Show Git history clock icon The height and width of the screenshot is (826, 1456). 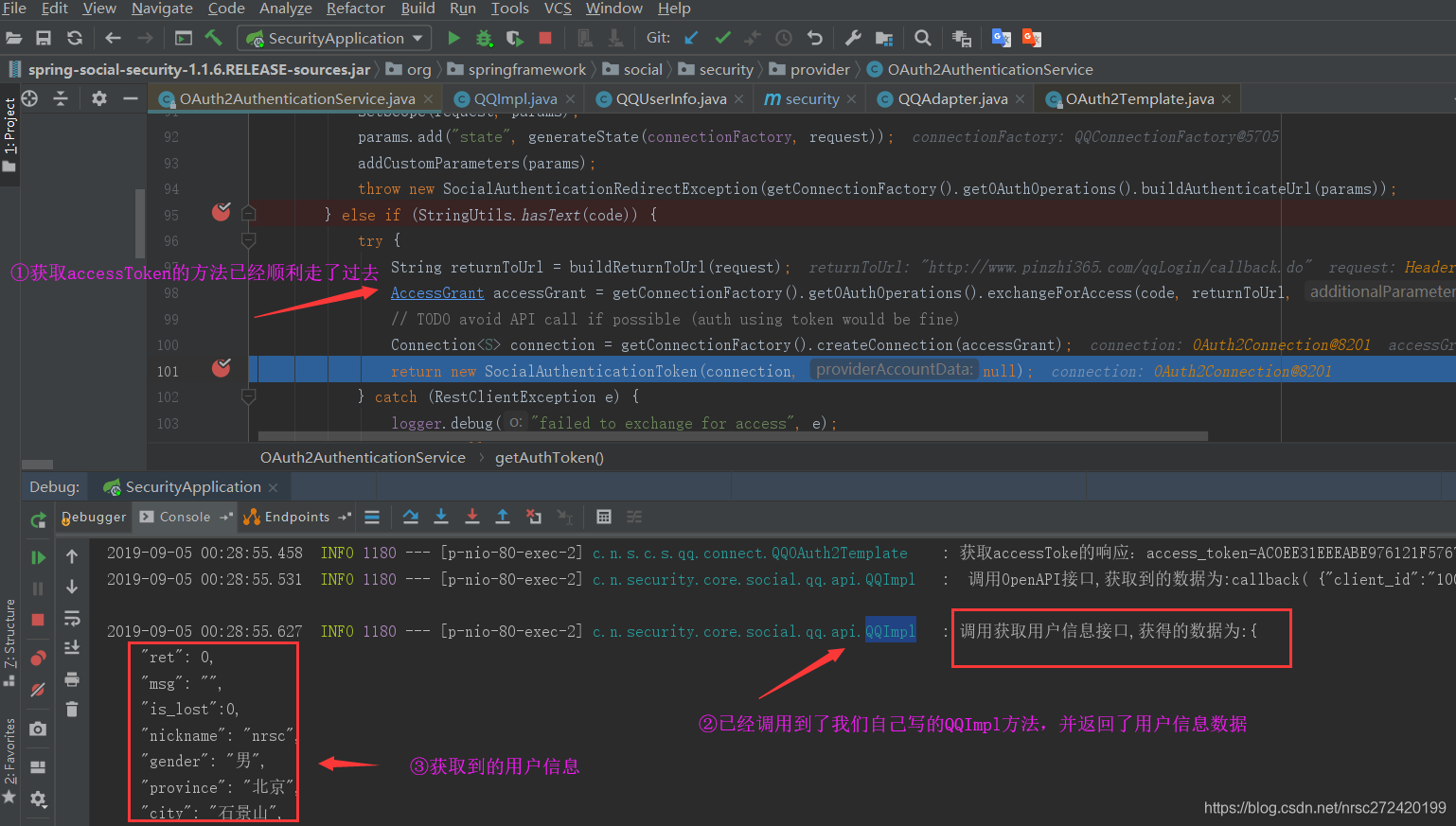784,38
